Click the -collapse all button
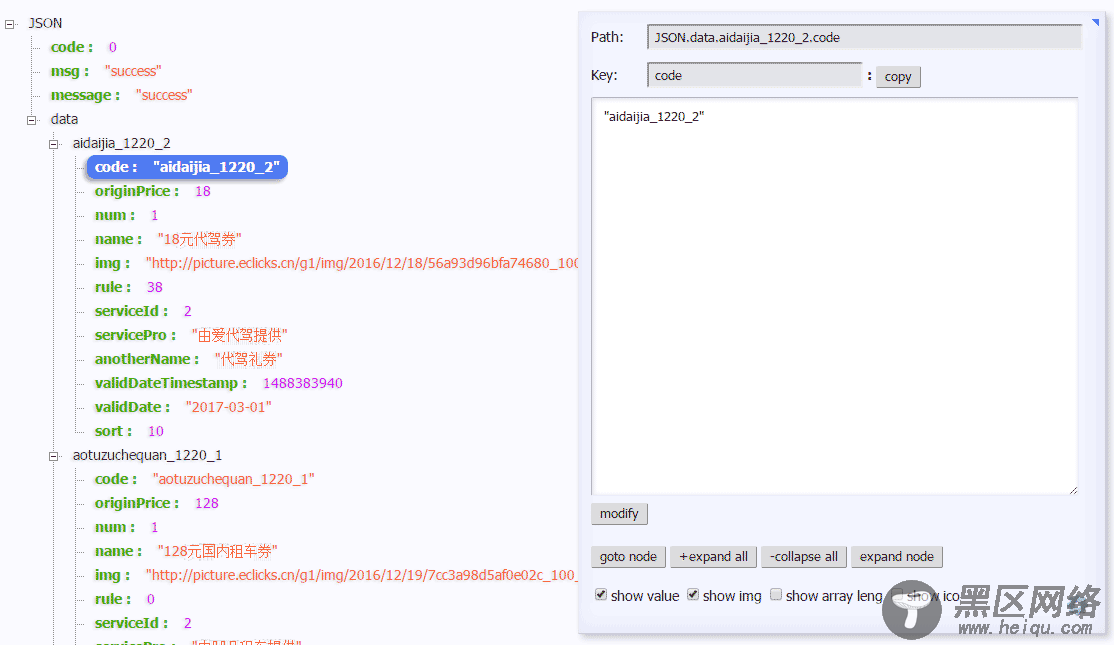1114x645 pixels. coord(804,556)
